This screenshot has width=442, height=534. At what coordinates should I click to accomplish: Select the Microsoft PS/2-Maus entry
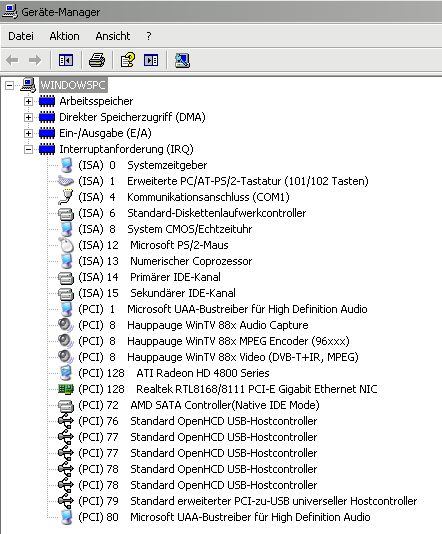coord(153,245)
